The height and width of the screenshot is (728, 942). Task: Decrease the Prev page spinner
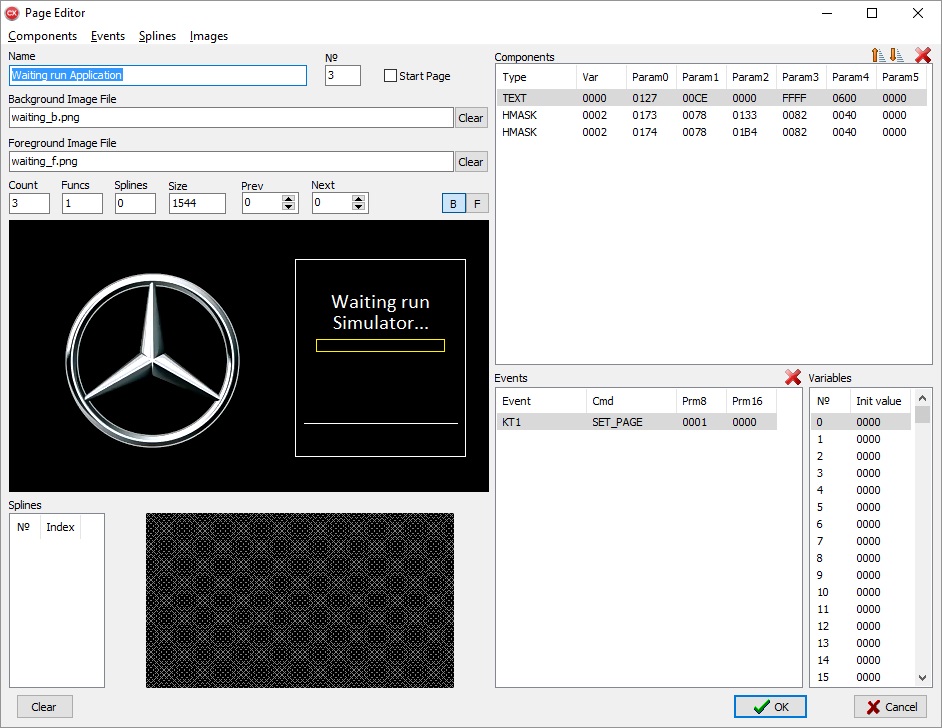coord(288,207)
